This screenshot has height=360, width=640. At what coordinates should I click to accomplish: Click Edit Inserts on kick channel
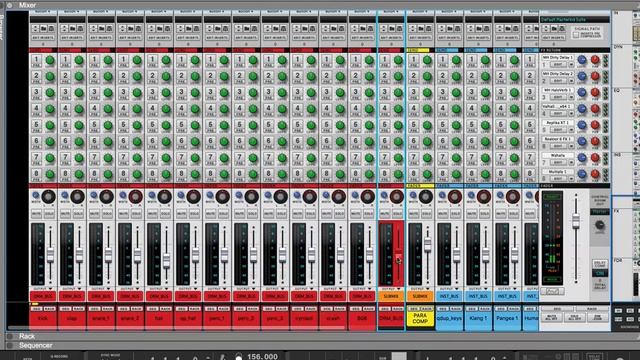click(x=43, y=38)
